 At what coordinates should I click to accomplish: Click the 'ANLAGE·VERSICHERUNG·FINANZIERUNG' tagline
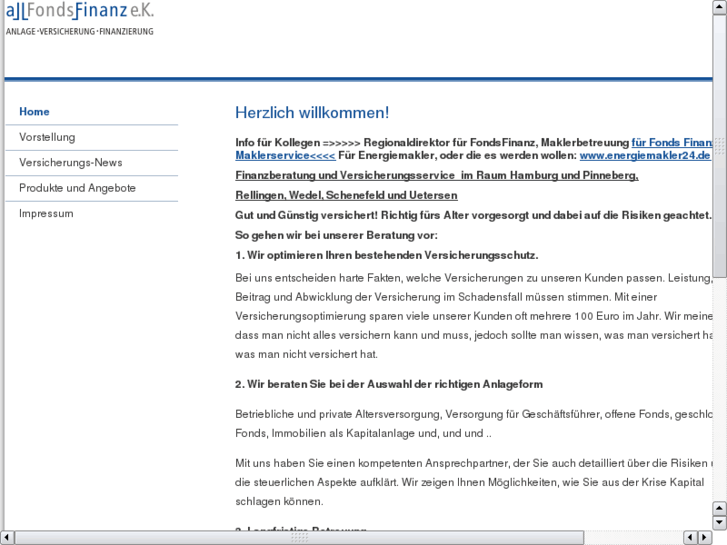point(80,32)
